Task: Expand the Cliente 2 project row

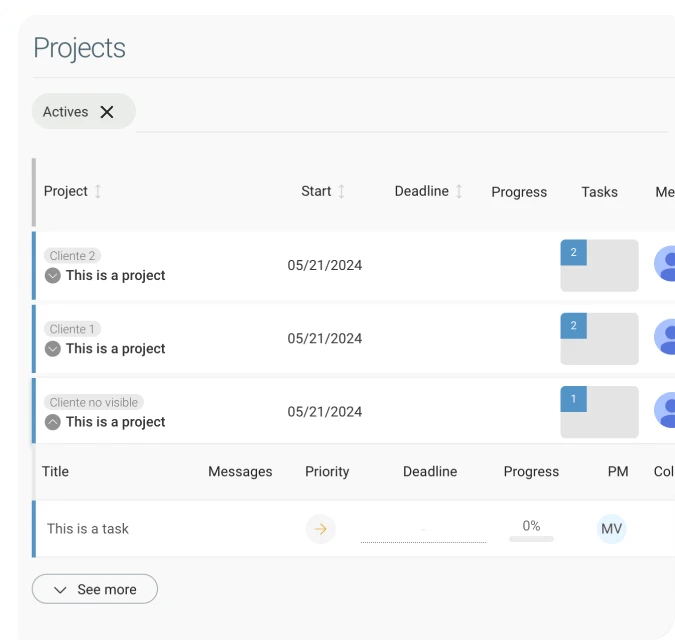Action: [x=53, y=275]
